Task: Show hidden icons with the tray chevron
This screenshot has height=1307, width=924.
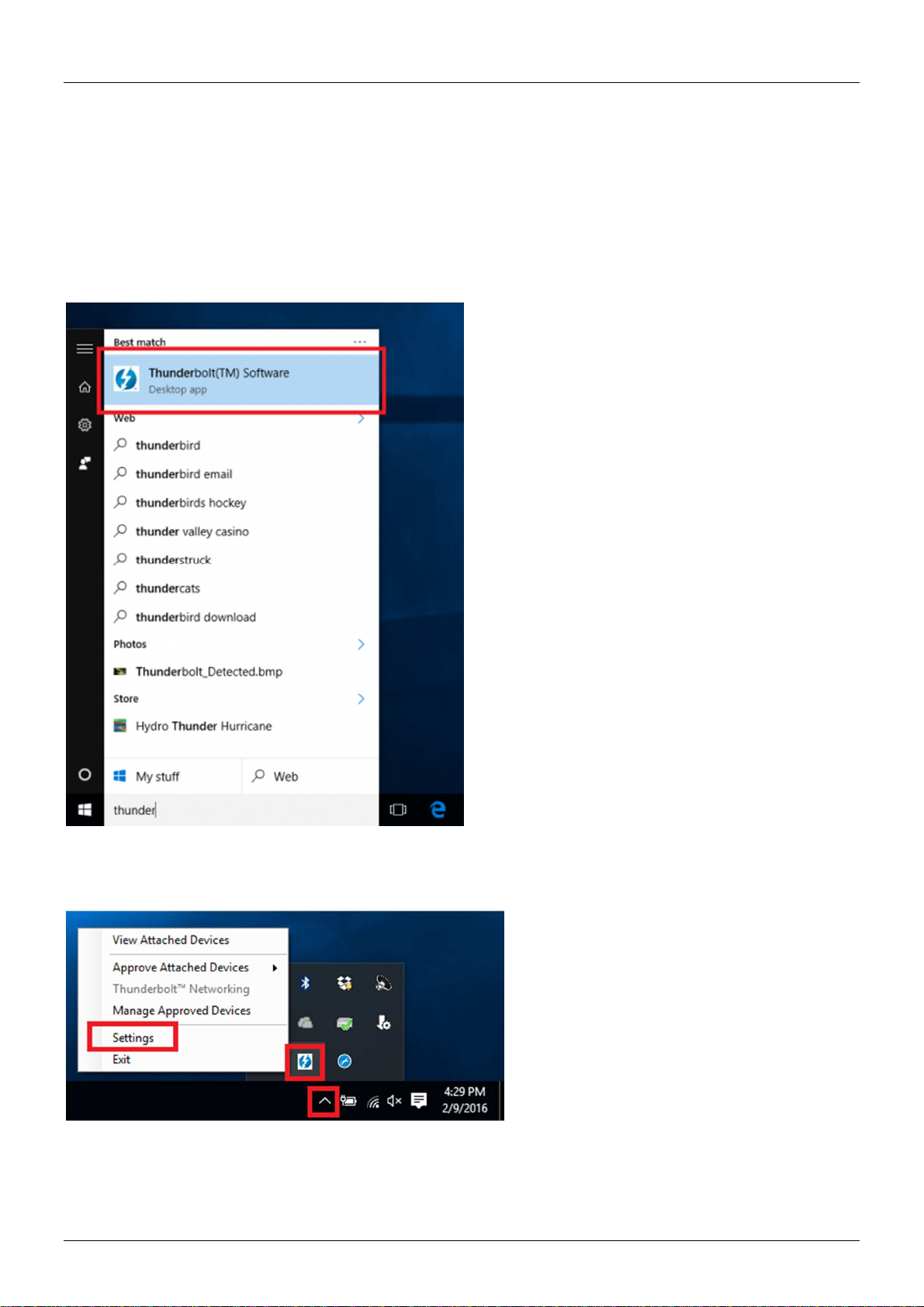Action: click(x=324, y=1101)
